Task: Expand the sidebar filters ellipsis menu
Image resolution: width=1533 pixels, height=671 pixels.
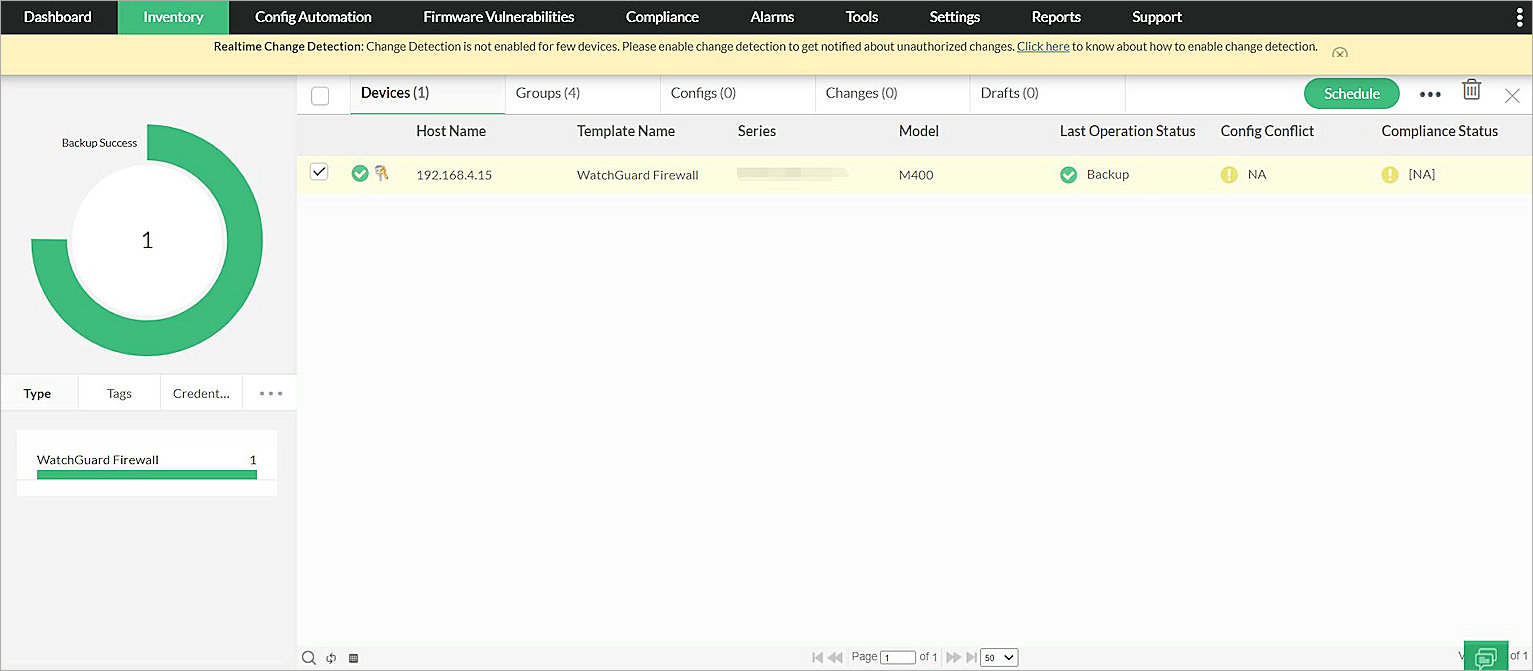Action: 269,392
